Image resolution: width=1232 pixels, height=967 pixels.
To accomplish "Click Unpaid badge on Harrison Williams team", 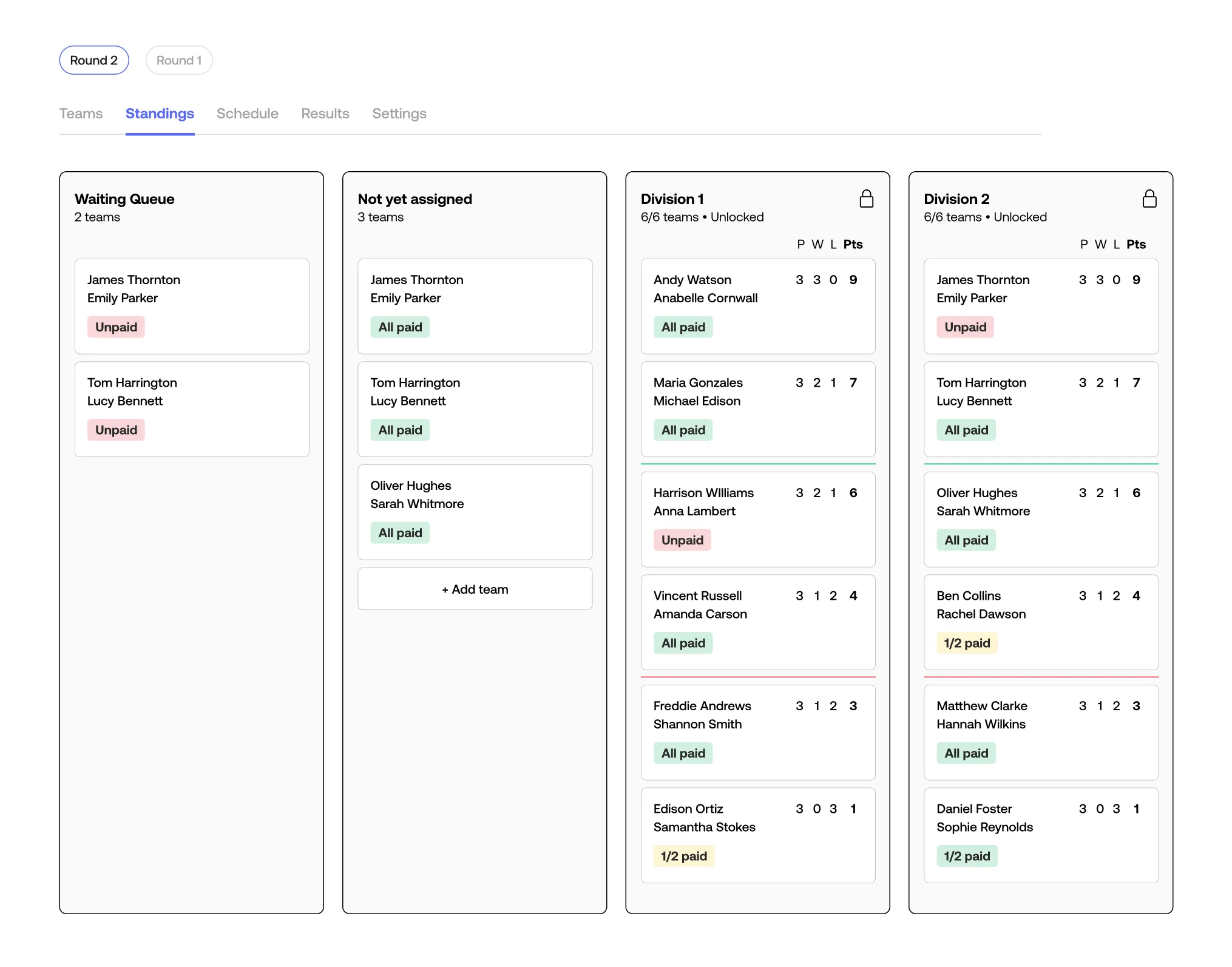I will point(682,540).
